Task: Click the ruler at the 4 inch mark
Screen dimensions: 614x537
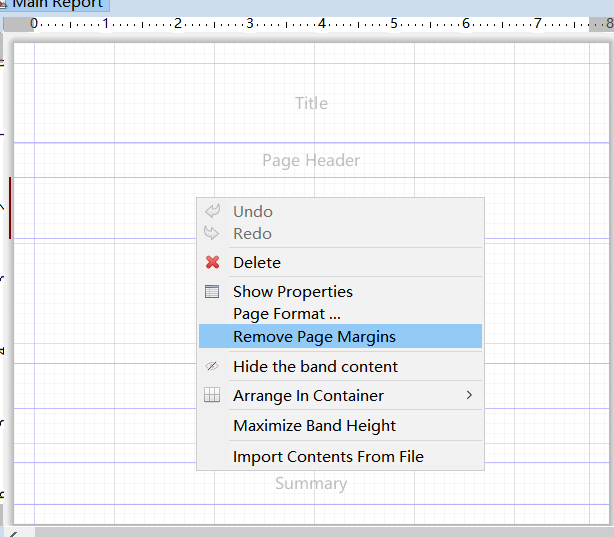Action: click(x=322, y=24)
